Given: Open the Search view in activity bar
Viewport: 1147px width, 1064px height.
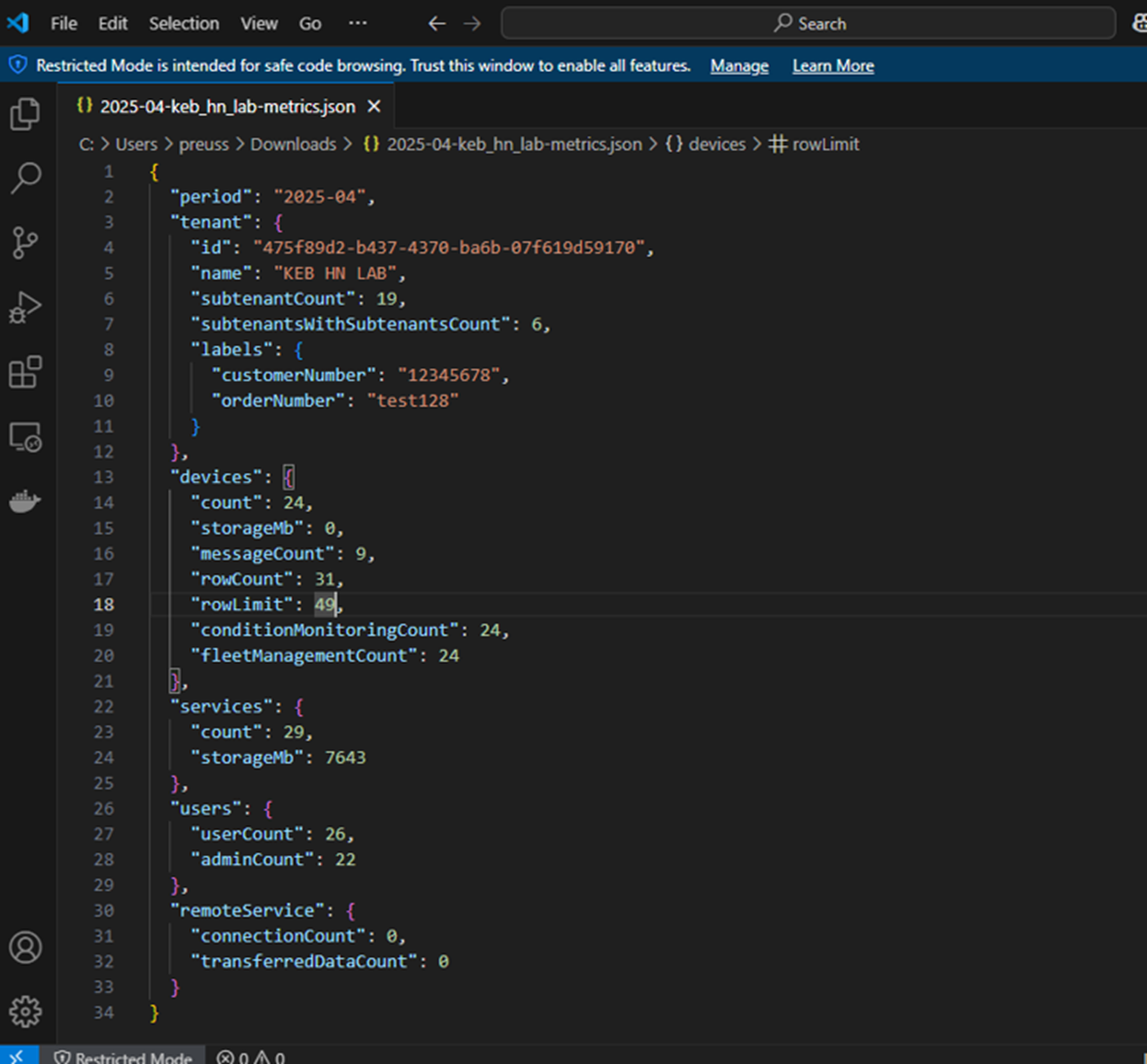Looking at the screenshot, I should click(x=25, y=178).
